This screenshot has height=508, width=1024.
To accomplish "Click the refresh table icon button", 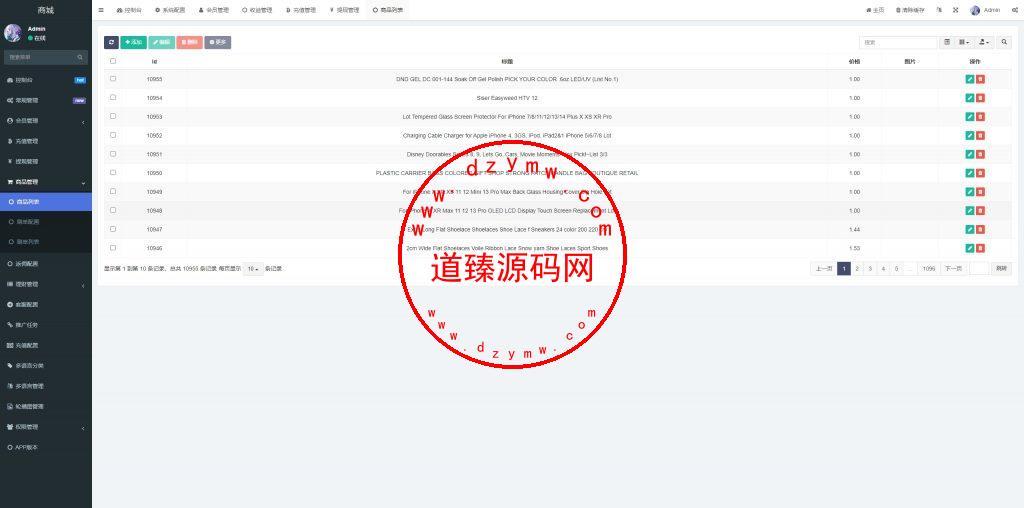I will tap(111, 42).
